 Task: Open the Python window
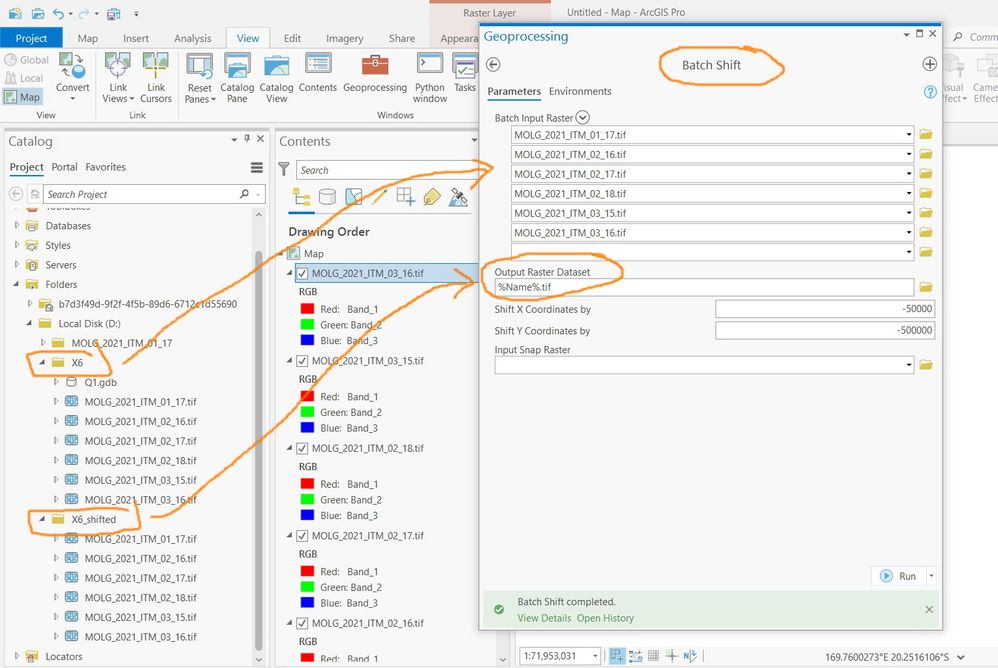[430, 77]
